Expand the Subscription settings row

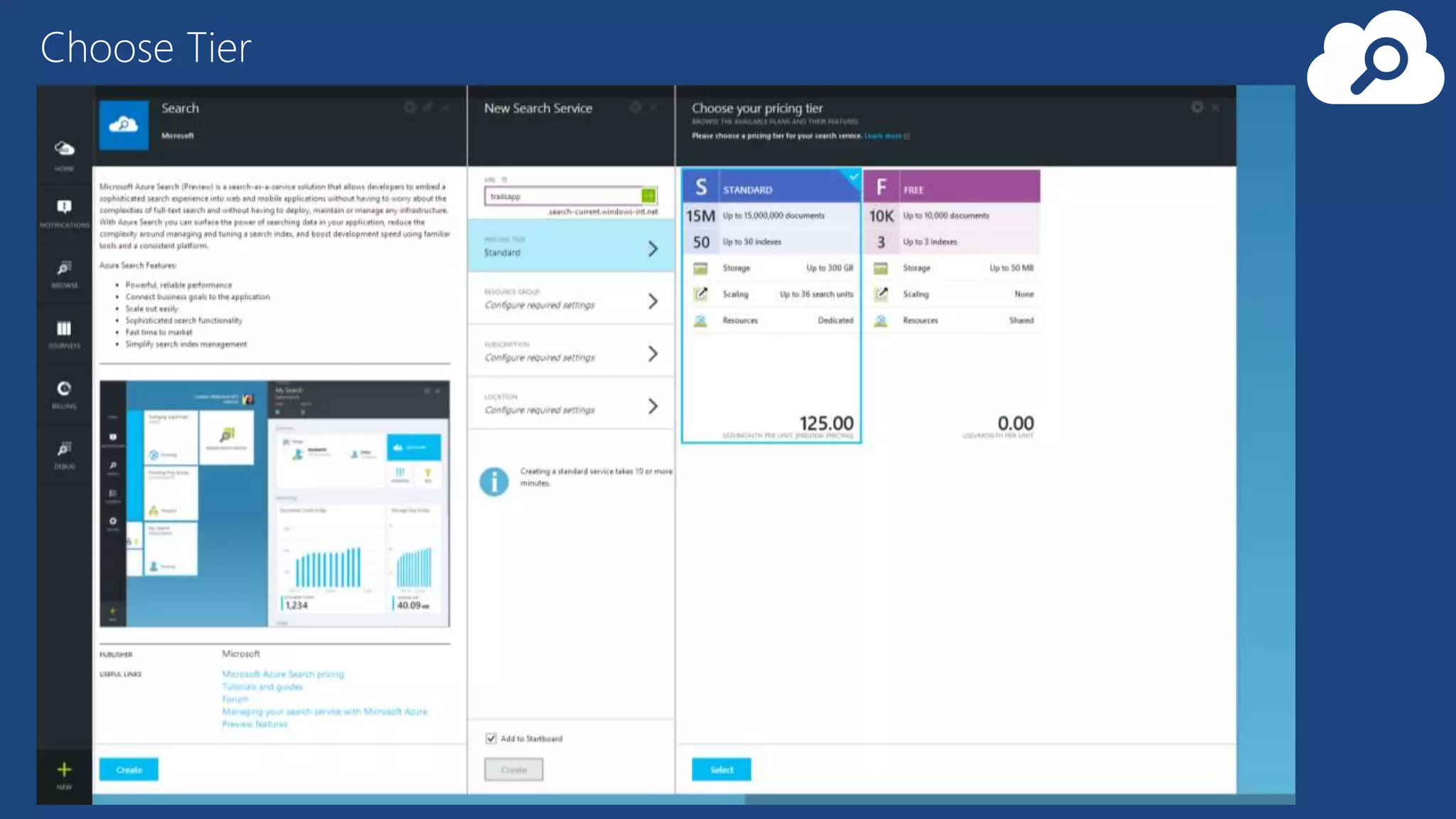571,352
